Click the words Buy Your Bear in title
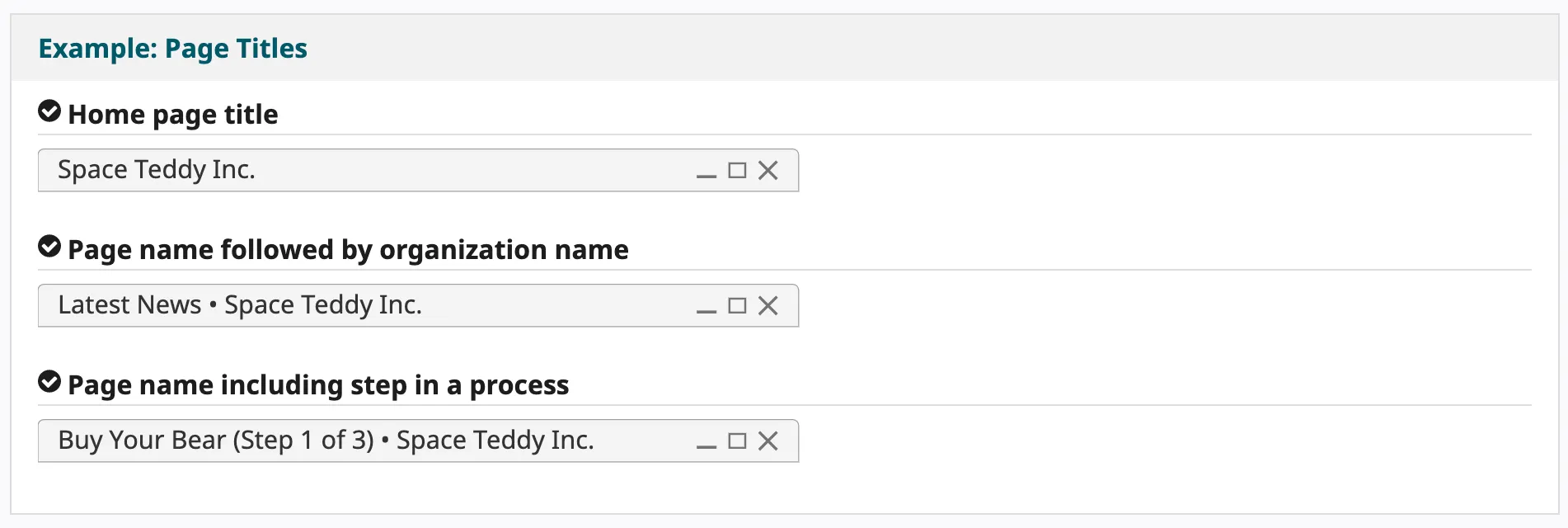This screenshot has height=528, width=1568. tap(142, 441)
